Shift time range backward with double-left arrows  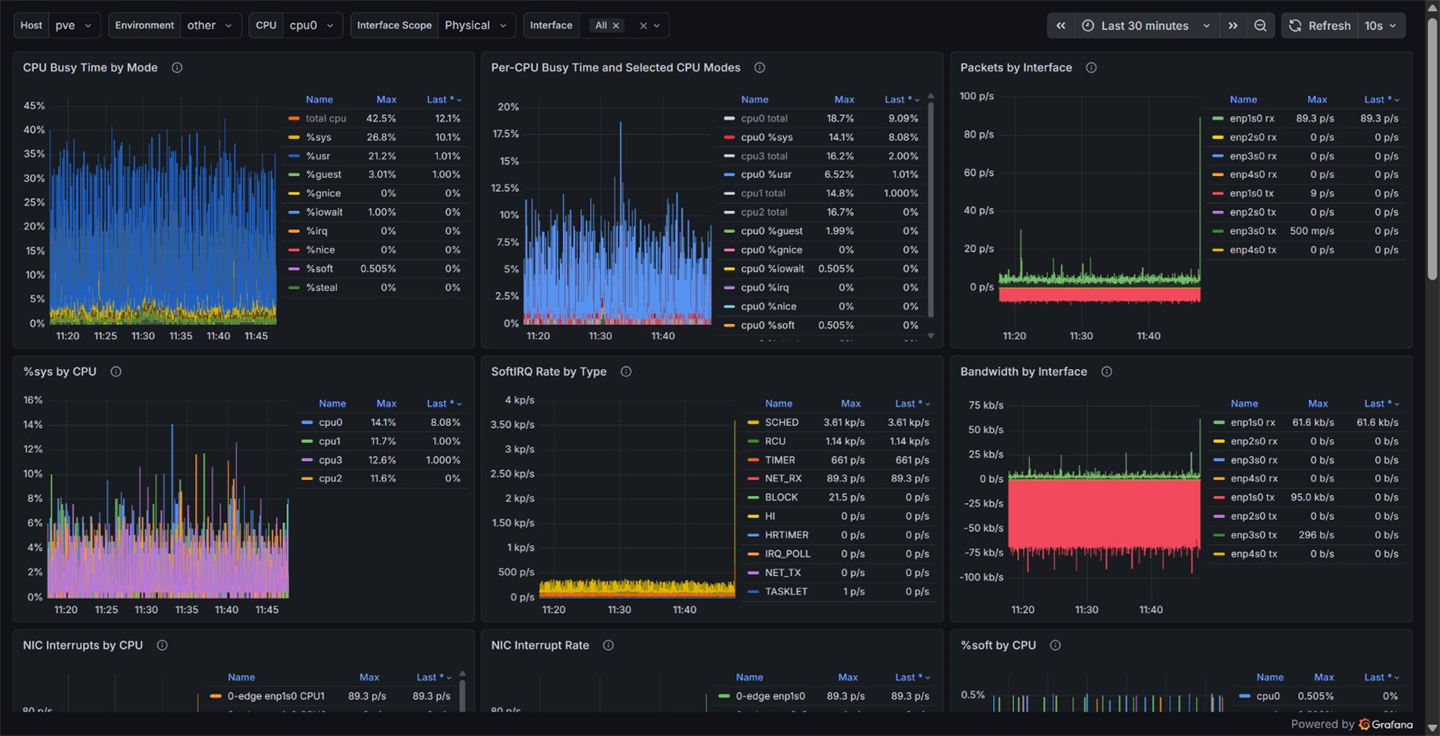coord(1061,26)
